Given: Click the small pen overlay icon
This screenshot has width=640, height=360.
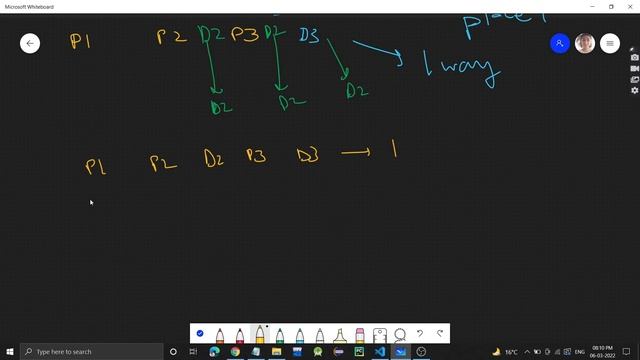Looking at the screenshot, I should pyautogui.click(x=632, y=49).
